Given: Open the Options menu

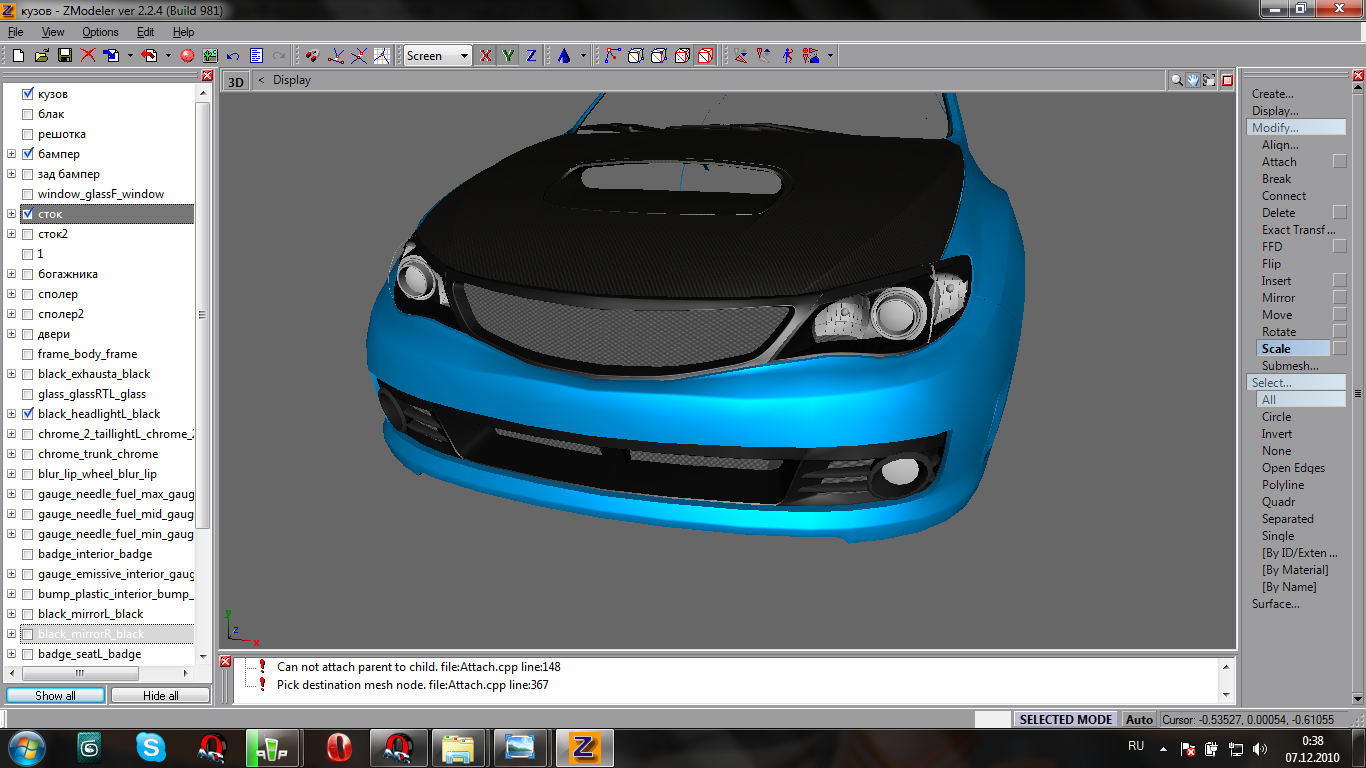Looking at the screenshot, I should coord(100,32).
